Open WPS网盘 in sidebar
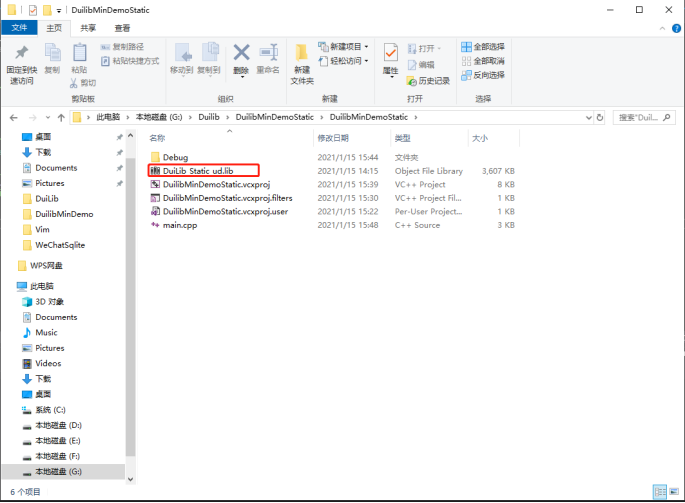This screenshot has width=685, height=503. [x=46, y=266]
